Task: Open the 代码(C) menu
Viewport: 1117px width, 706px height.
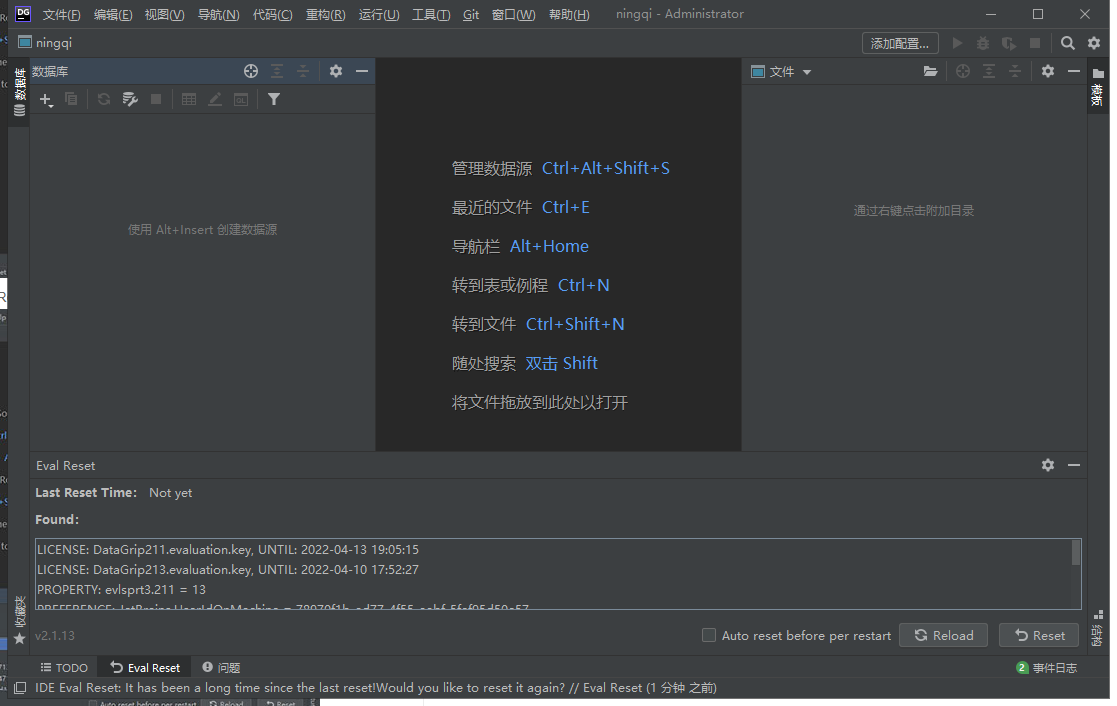Action: click(272, 14)
